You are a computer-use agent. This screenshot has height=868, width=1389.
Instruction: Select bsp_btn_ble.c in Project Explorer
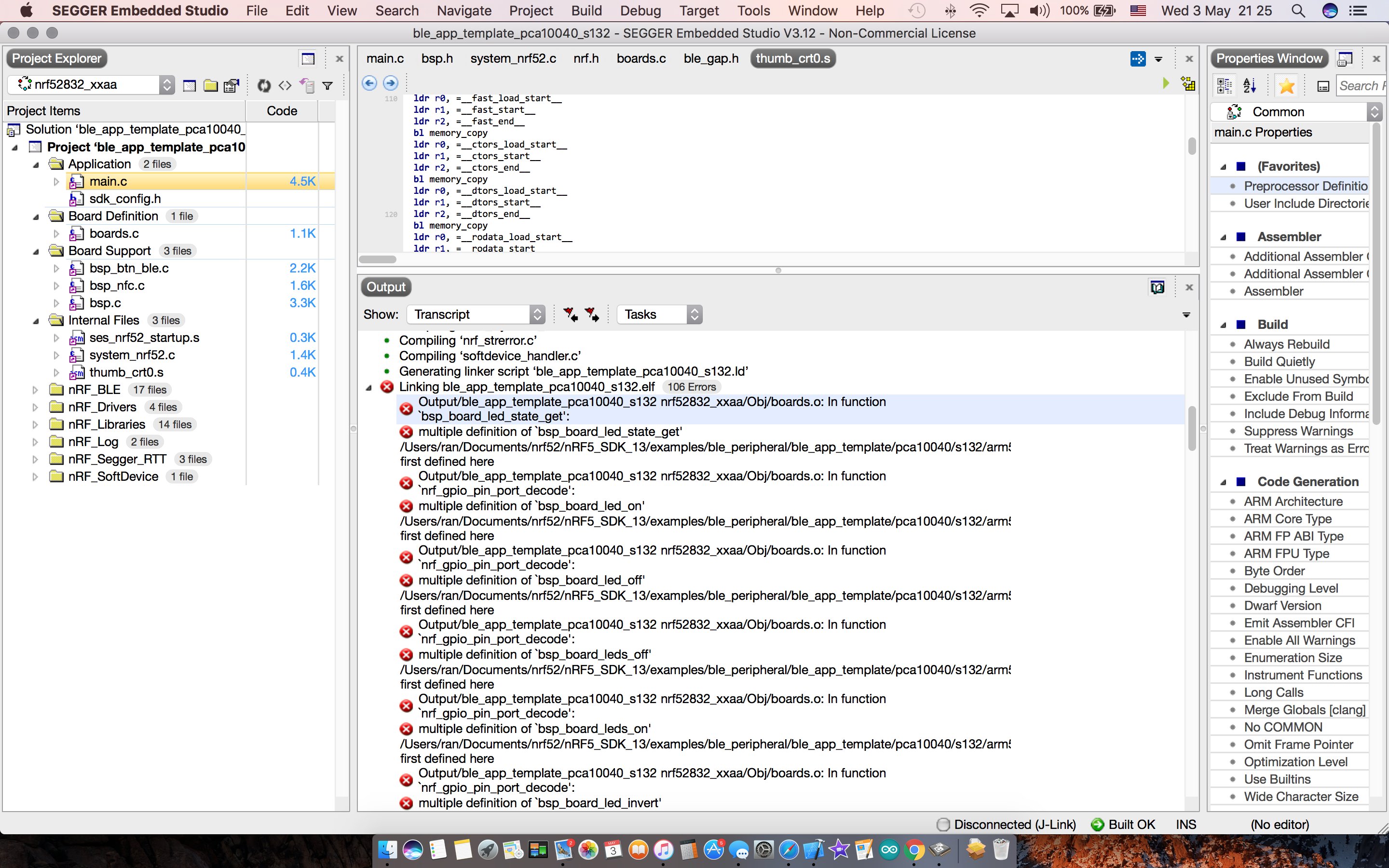point(129,268)
